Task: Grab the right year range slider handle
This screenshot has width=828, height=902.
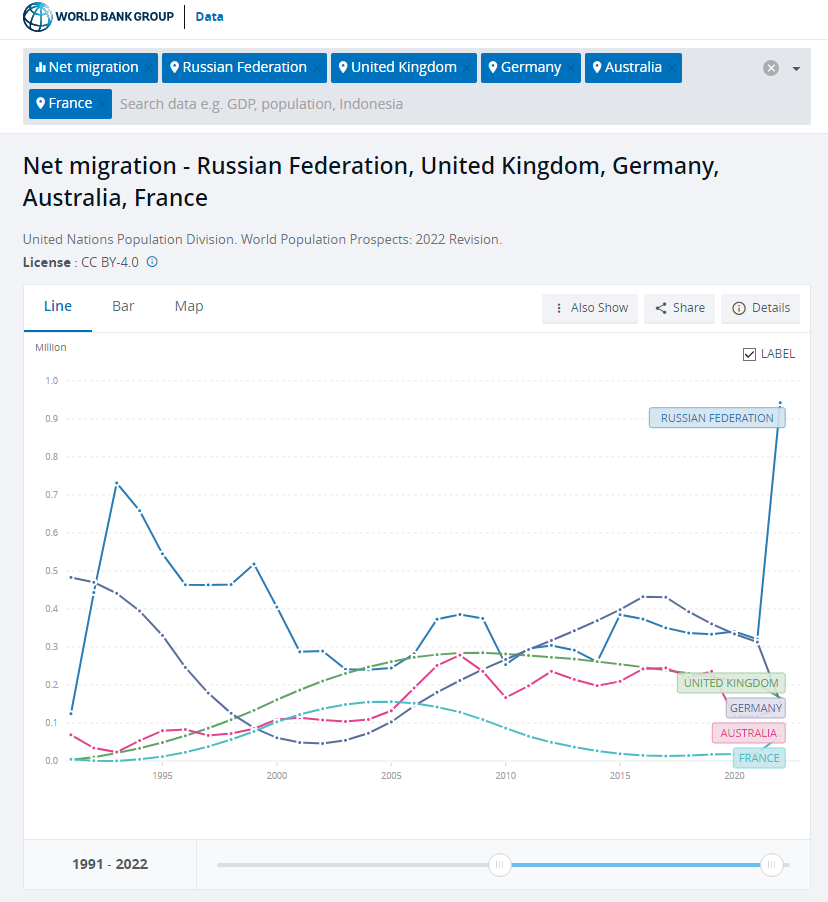Action: (772, 865)
